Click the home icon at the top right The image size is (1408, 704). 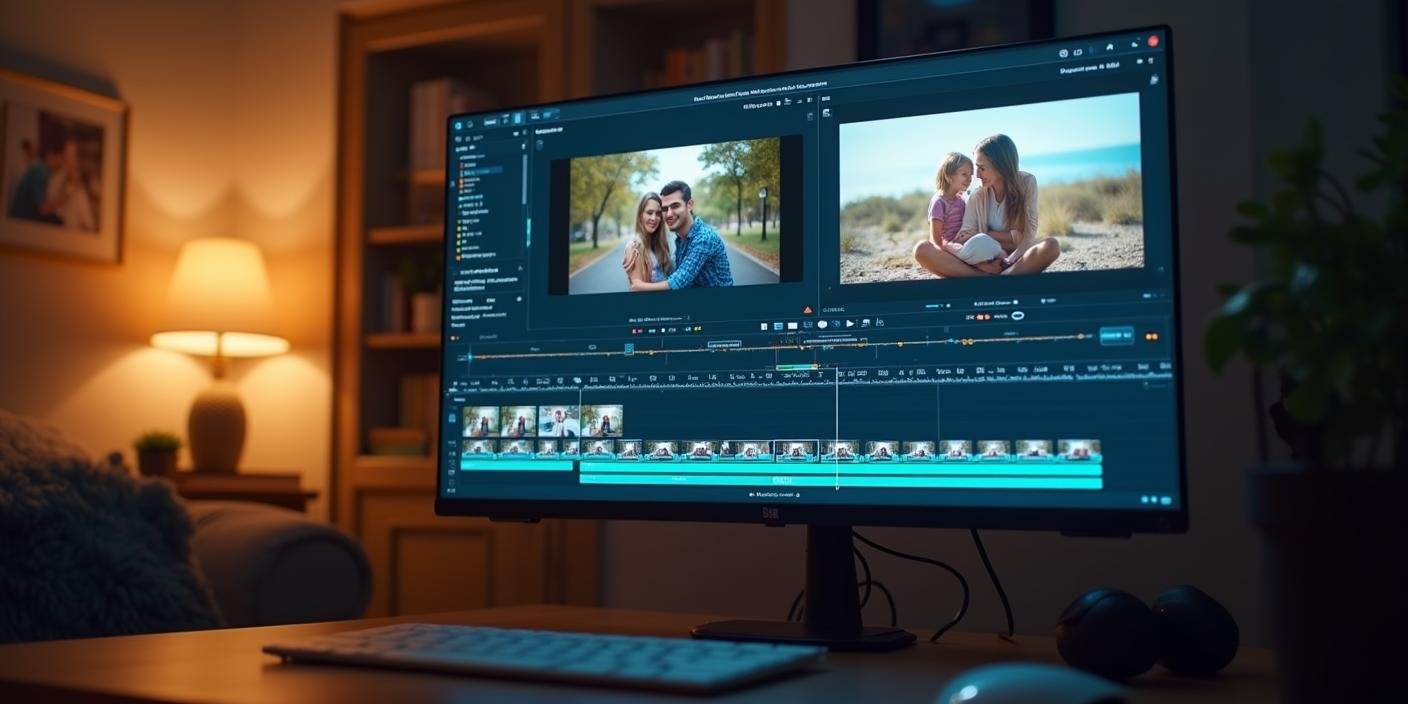coord(1108,46)
